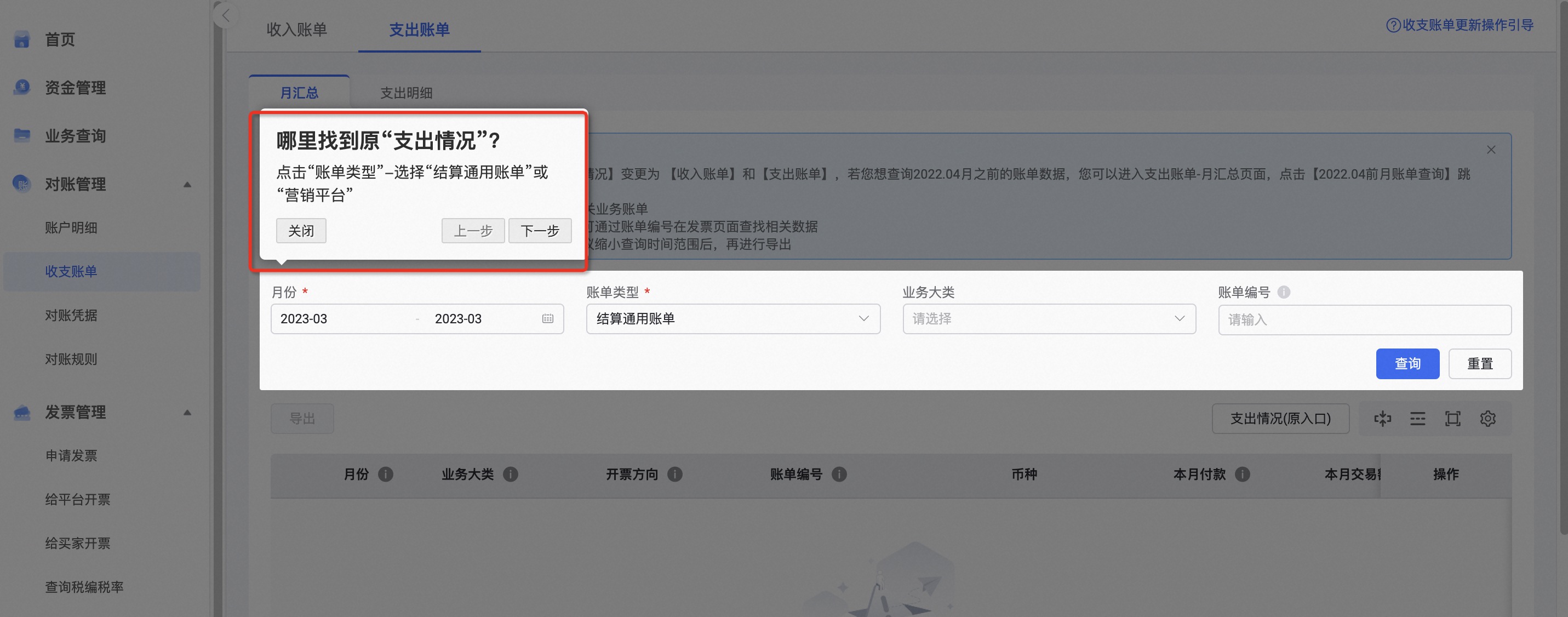Collapse the sidebar with the arrow button

226,16
